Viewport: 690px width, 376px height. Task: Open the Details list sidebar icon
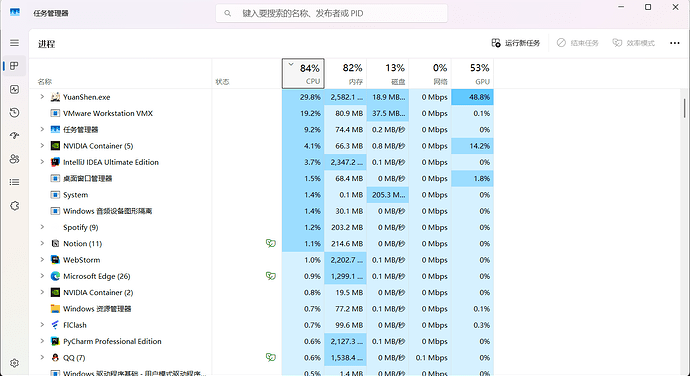pyautogui.click(x=15, y=182)
